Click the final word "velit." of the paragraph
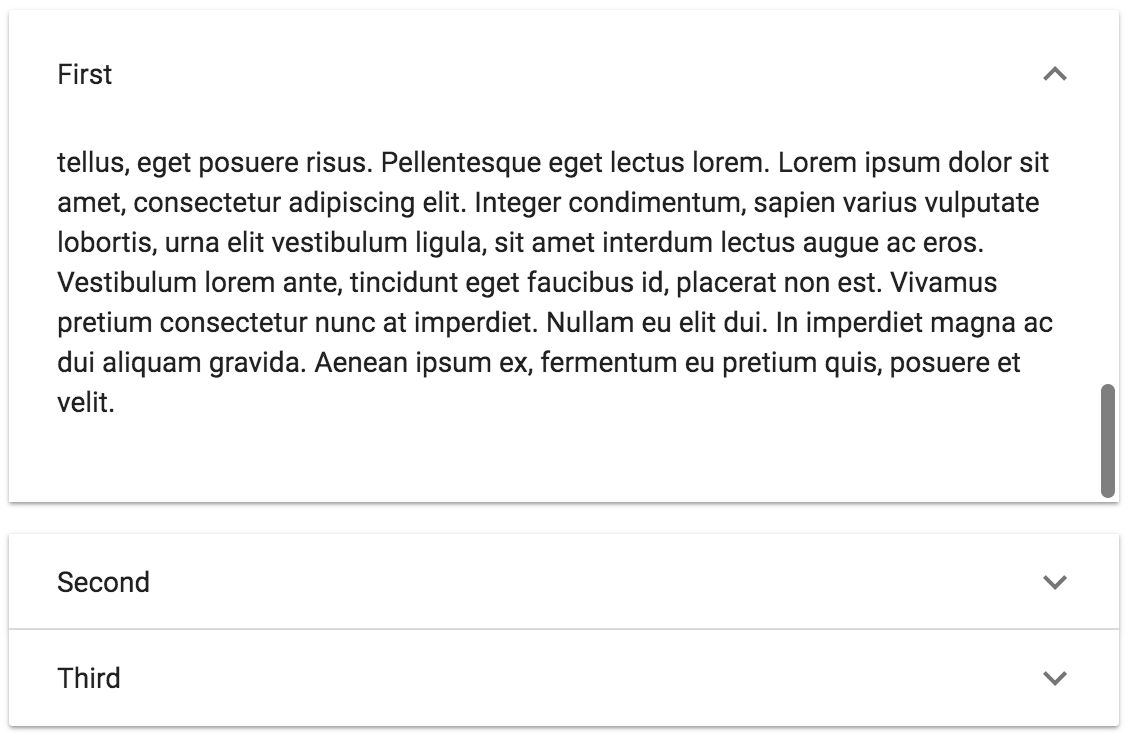The width and height of the screenshot is (1128, 743). point(86,403)
